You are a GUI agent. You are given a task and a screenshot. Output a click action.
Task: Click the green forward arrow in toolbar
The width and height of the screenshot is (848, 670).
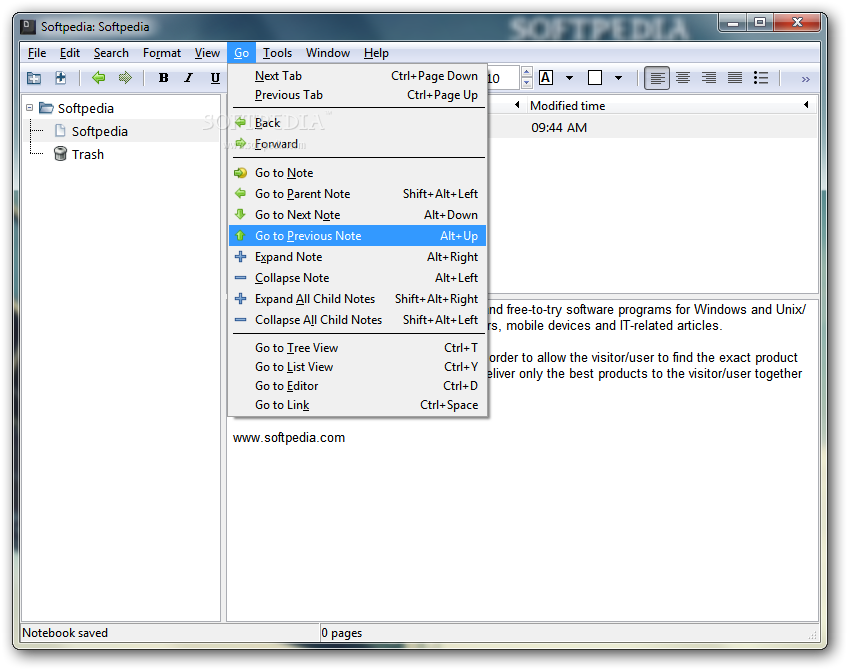[125, 78]
